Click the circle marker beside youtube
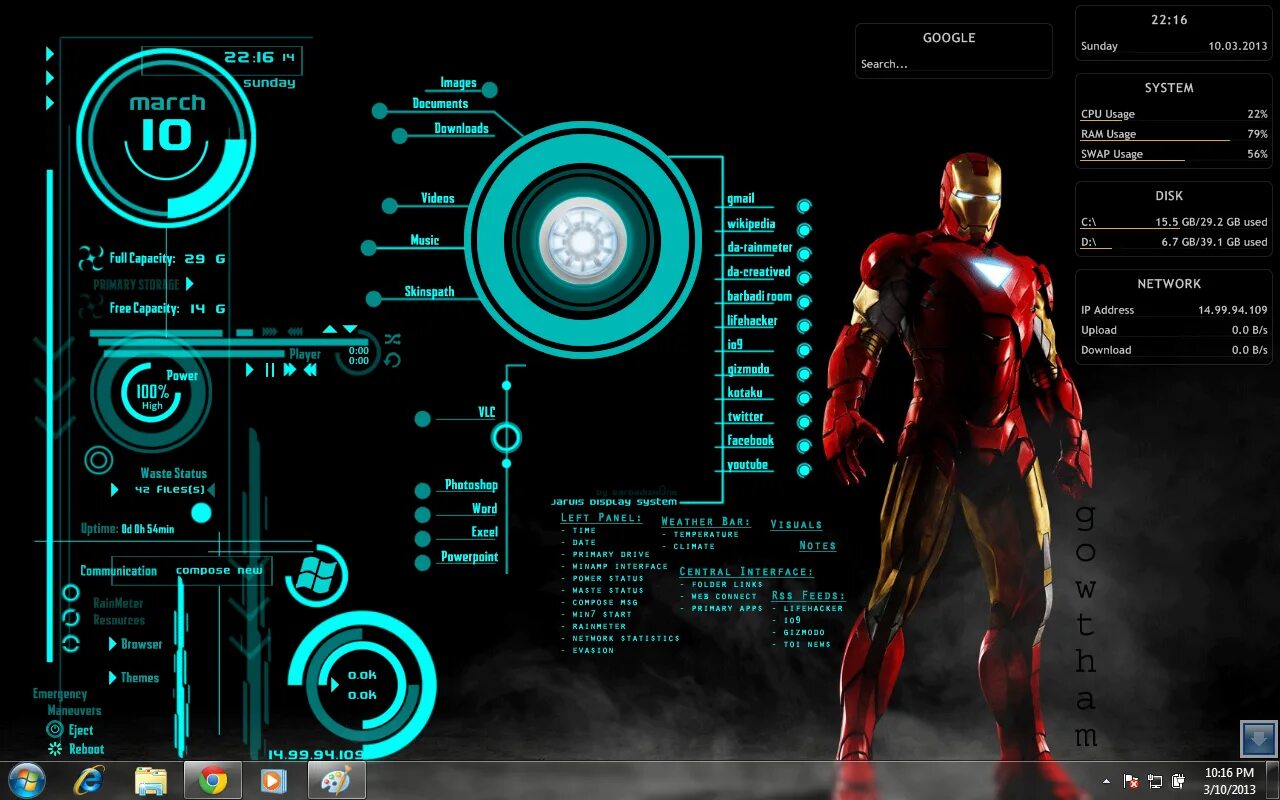Image resolution: width=1280 pixels, height=800 pixels. 804,470
